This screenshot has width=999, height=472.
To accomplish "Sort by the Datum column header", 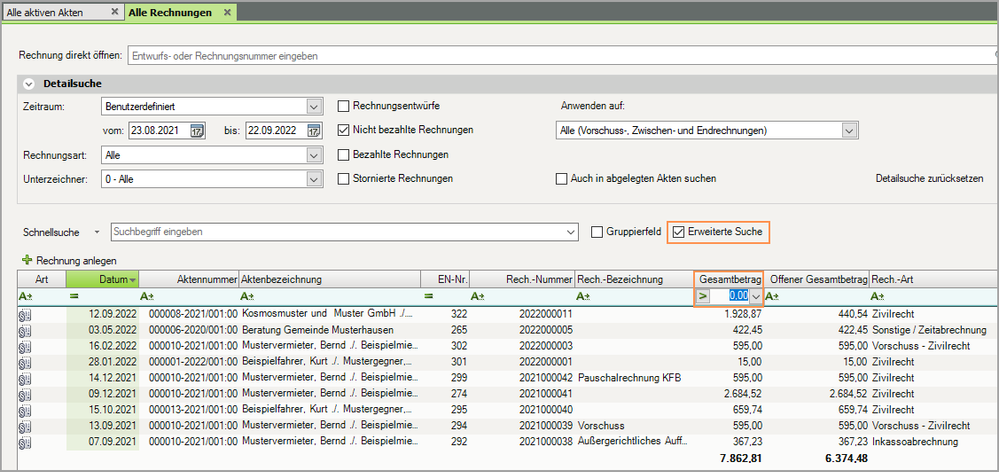I will [x=103, y=280].
